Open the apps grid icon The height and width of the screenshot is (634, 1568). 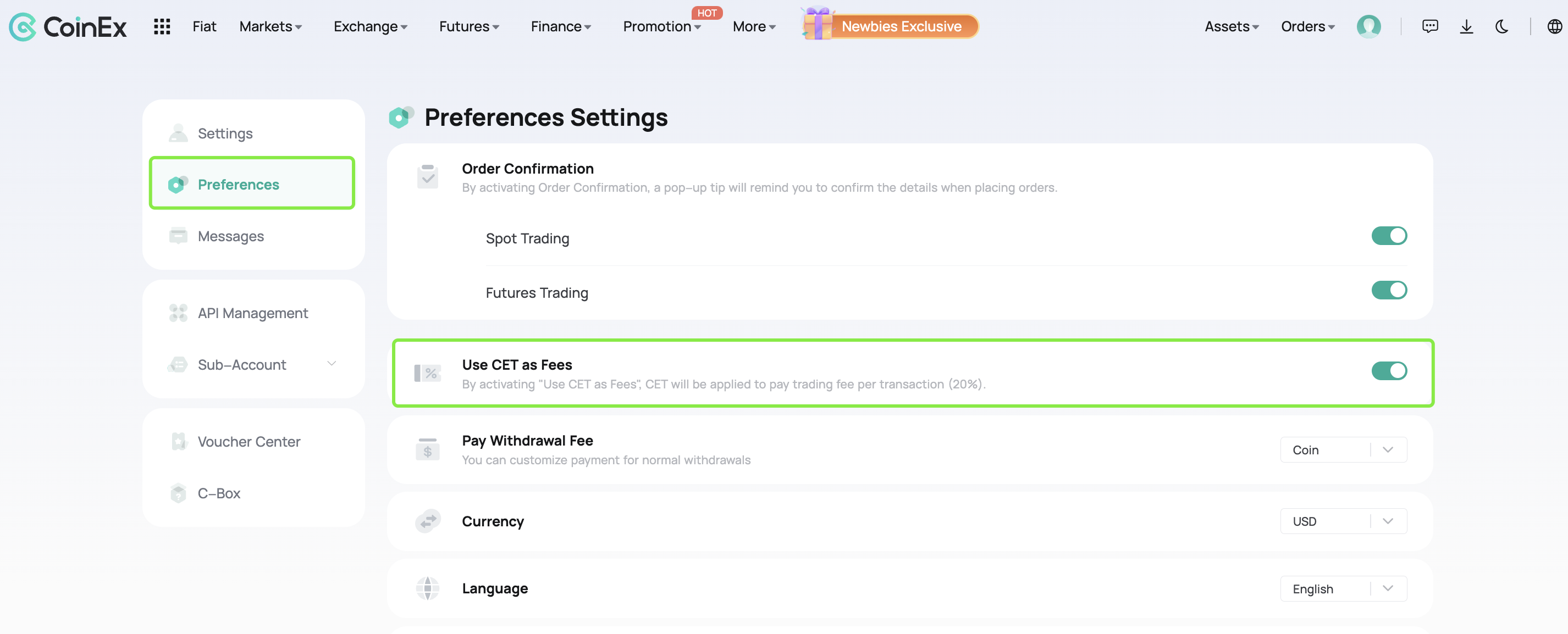(x=161, y=27)
